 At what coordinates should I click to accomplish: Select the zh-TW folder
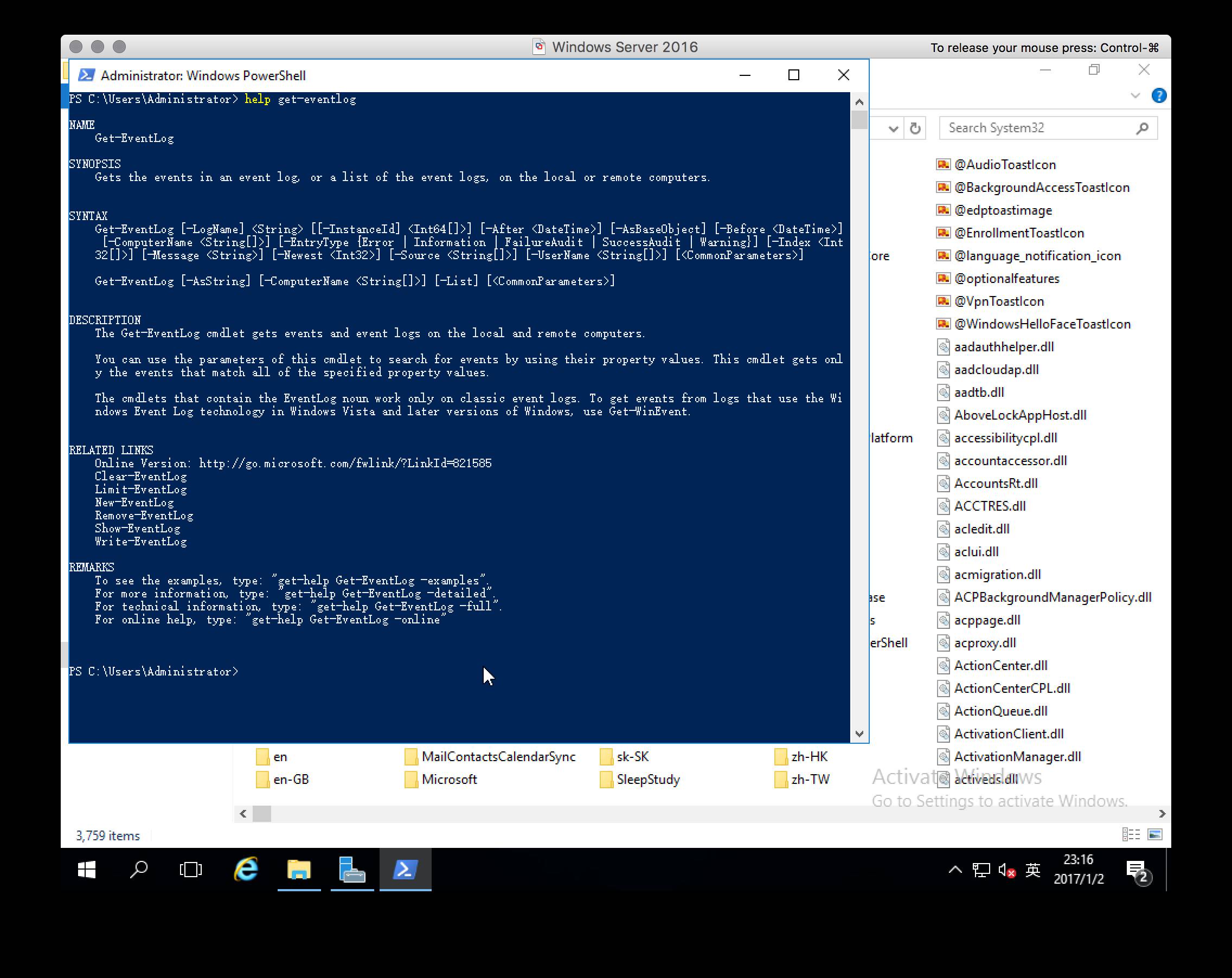[x=801, y=780]
